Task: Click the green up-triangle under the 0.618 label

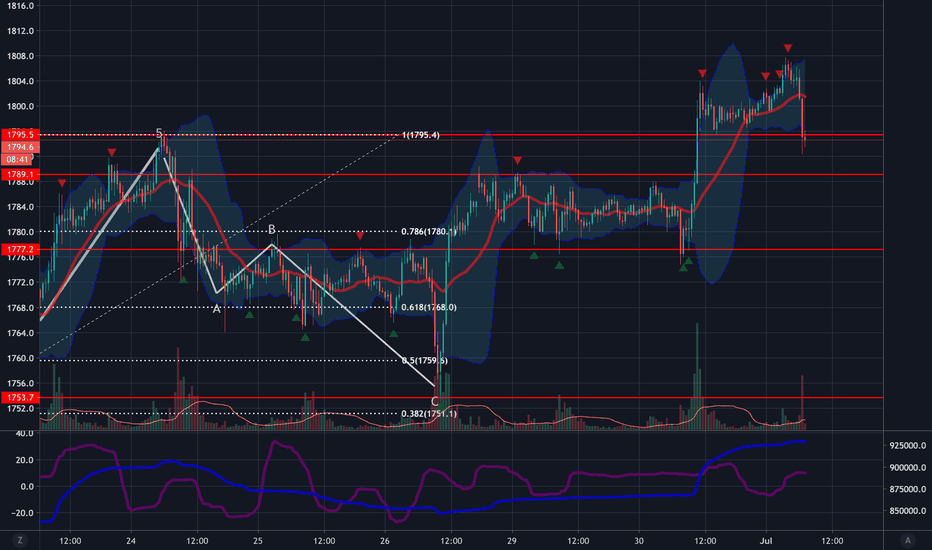Action: (x=393, y=334)
